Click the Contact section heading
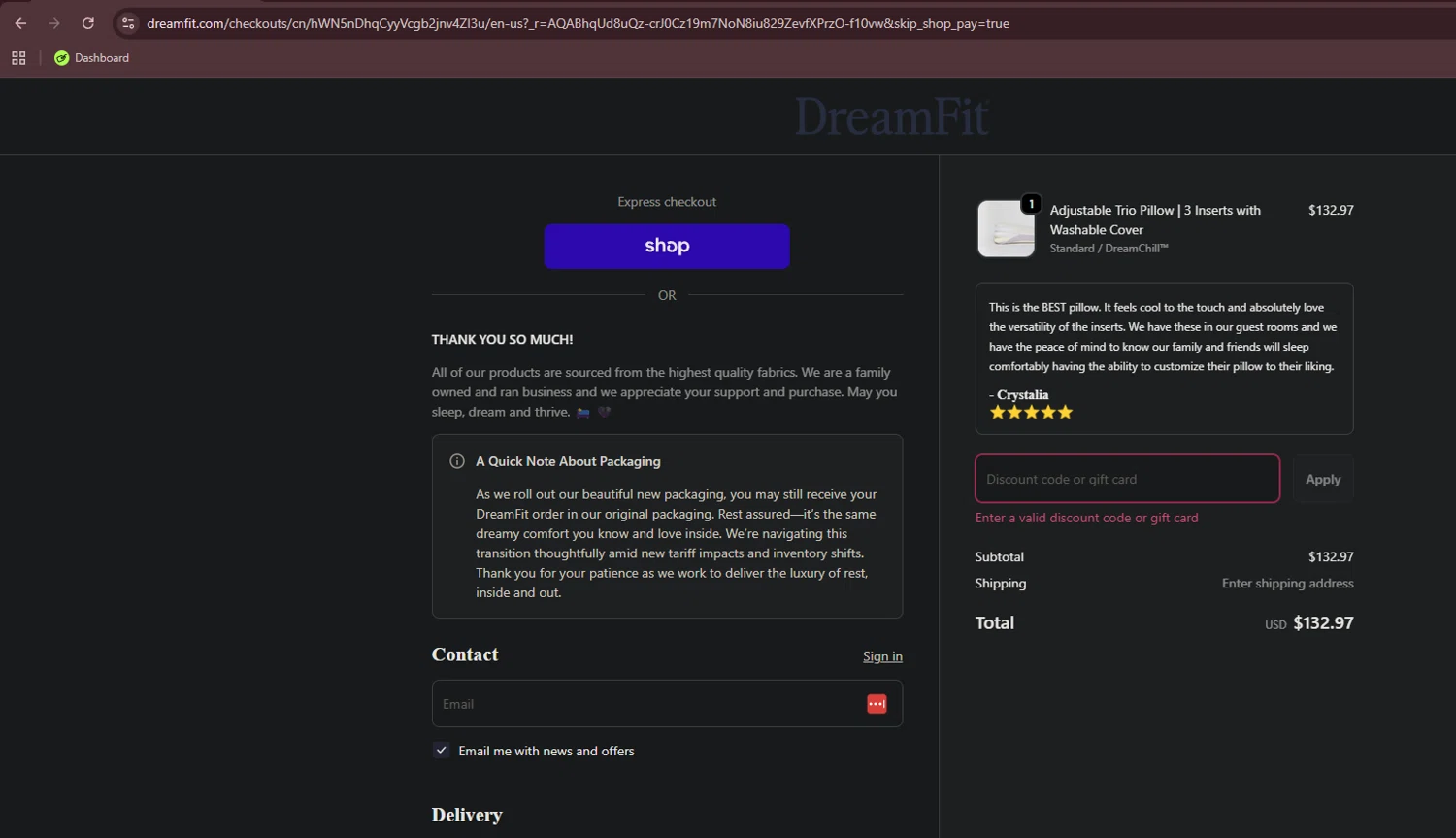Viewport: 1456px width, 838px height. pyautogui.click(x=465, y=654)
